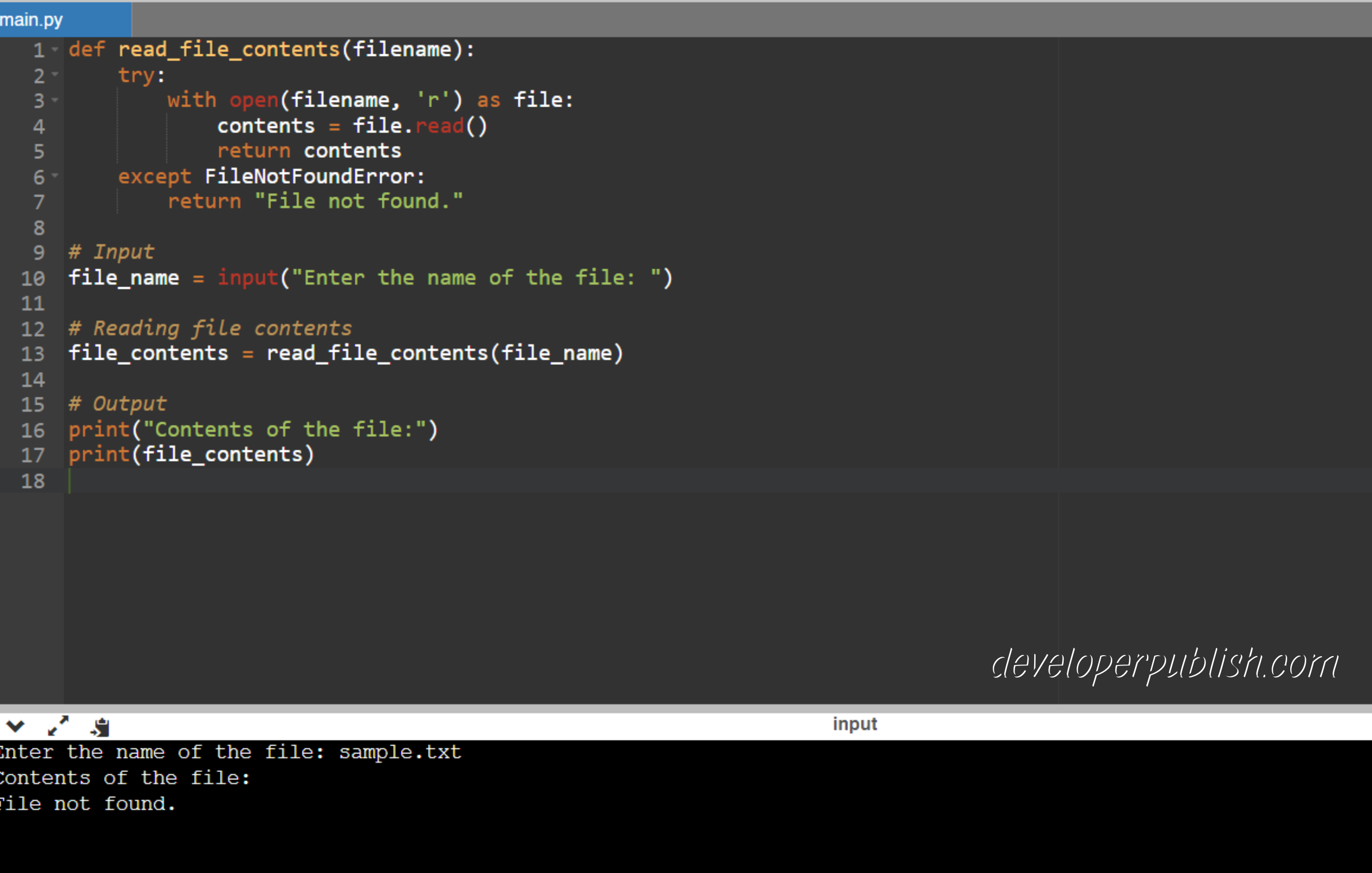The image size is (1372, 873).
Task: Click 'File not found.' in console output
Action: coord(88,804)
